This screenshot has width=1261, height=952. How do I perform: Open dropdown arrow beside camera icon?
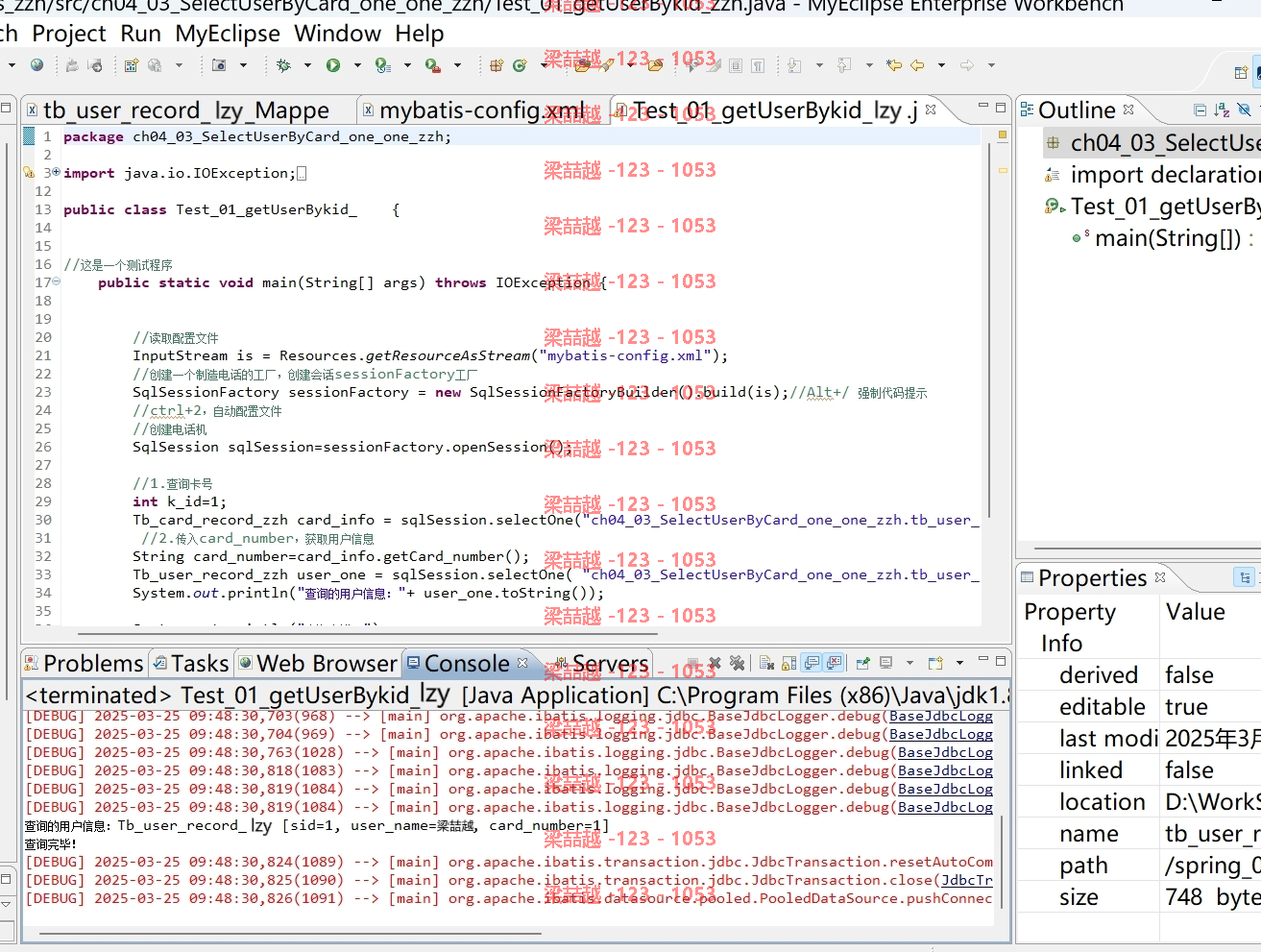[243, 65]
